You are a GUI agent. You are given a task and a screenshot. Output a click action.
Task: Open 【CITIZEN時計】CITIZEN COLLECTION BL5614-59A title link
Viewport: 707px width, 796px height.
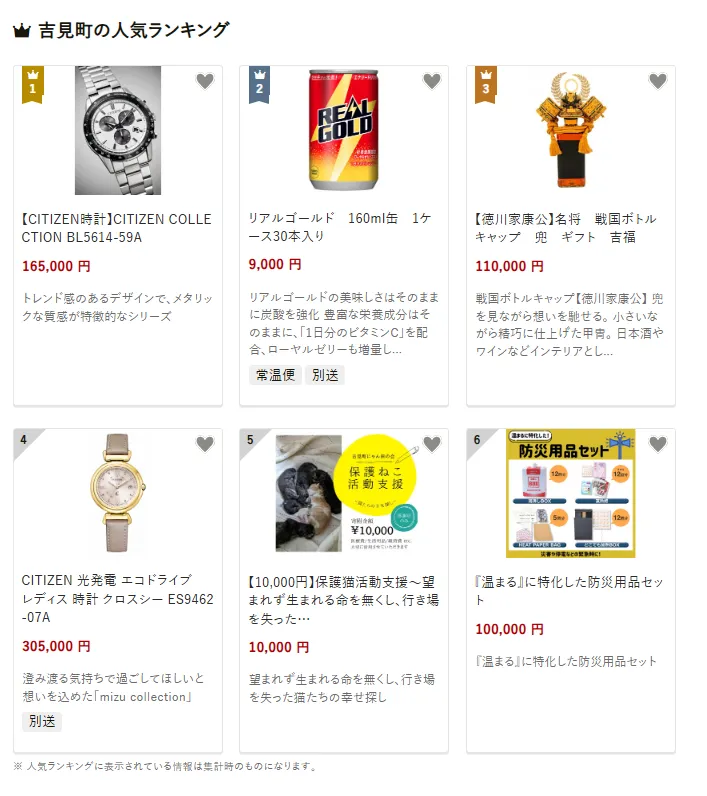tap(117, 228)
